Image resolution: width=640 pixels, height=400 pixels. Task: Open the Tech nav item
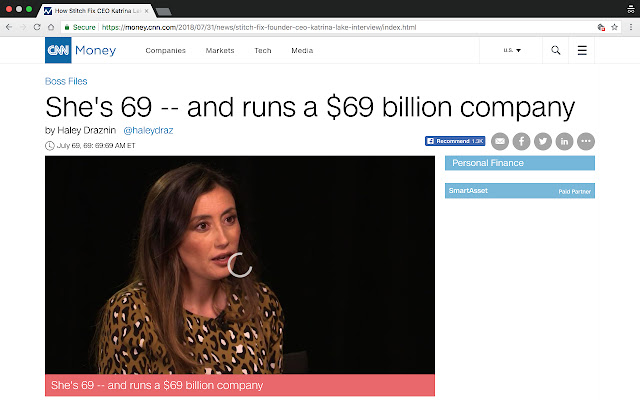point(263,51)
